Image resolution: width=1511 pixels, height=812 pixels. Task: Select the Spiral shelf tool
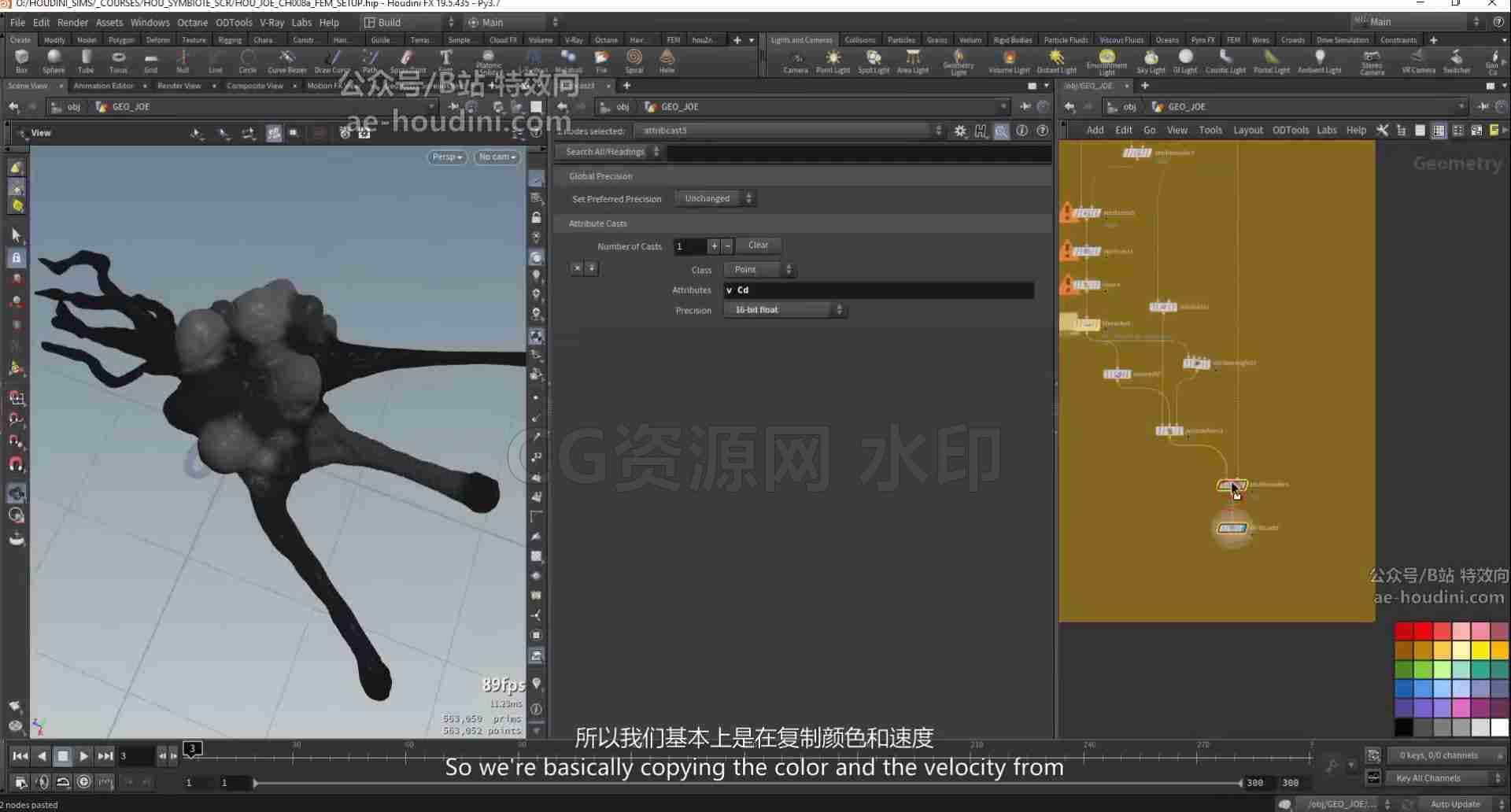634,61
